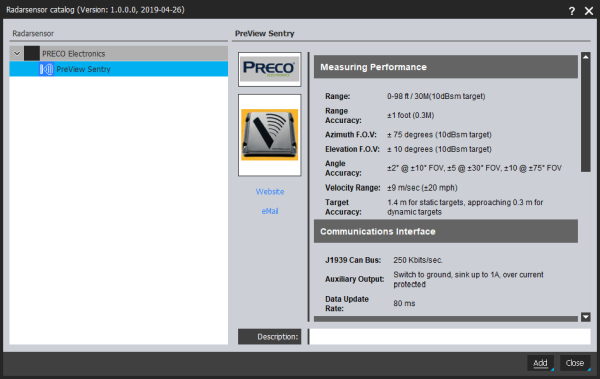Click the Target Accuracy value '1.4 m for static targets'
Image resolution: width=600 pixels, height=379 pixels.
point(465,207)
